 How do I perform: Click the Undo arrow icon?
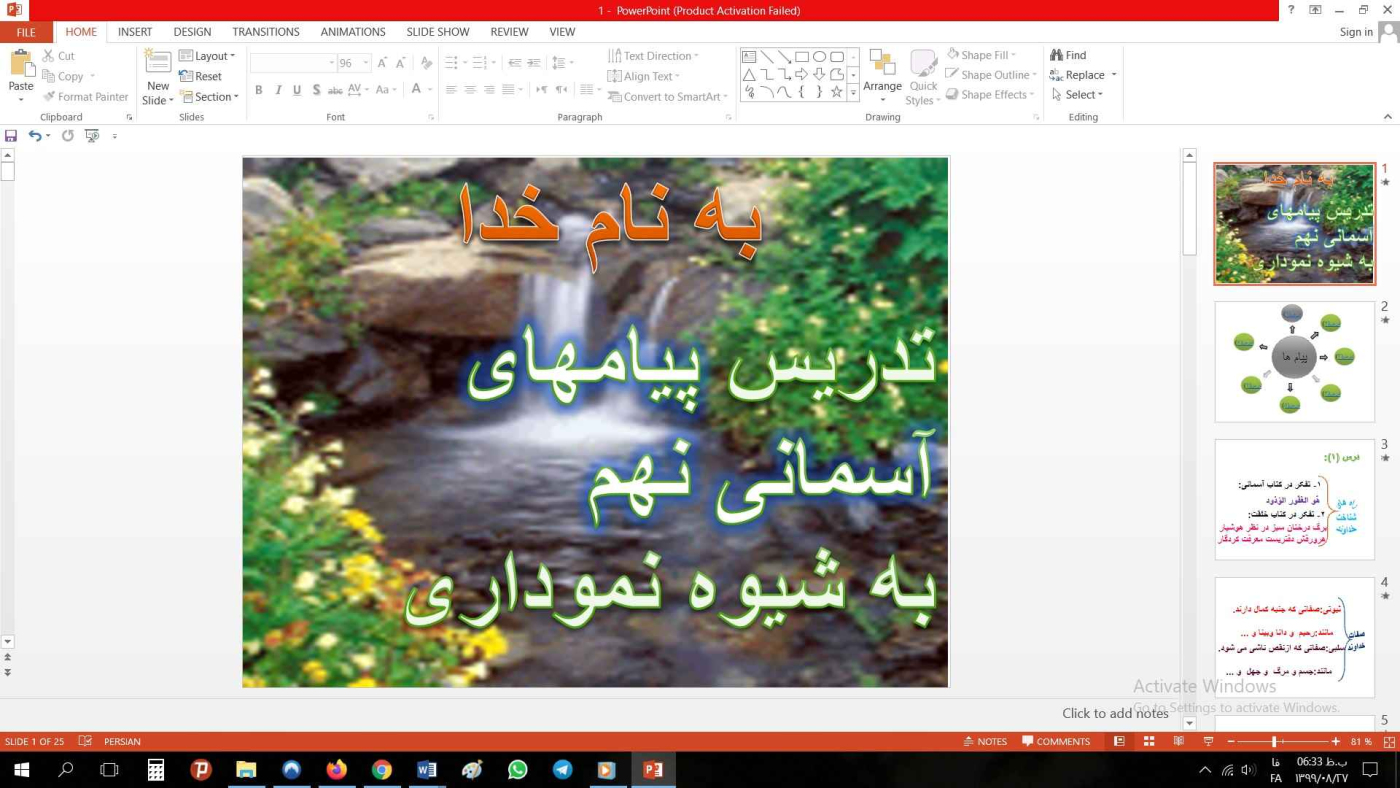pos(35,136)
